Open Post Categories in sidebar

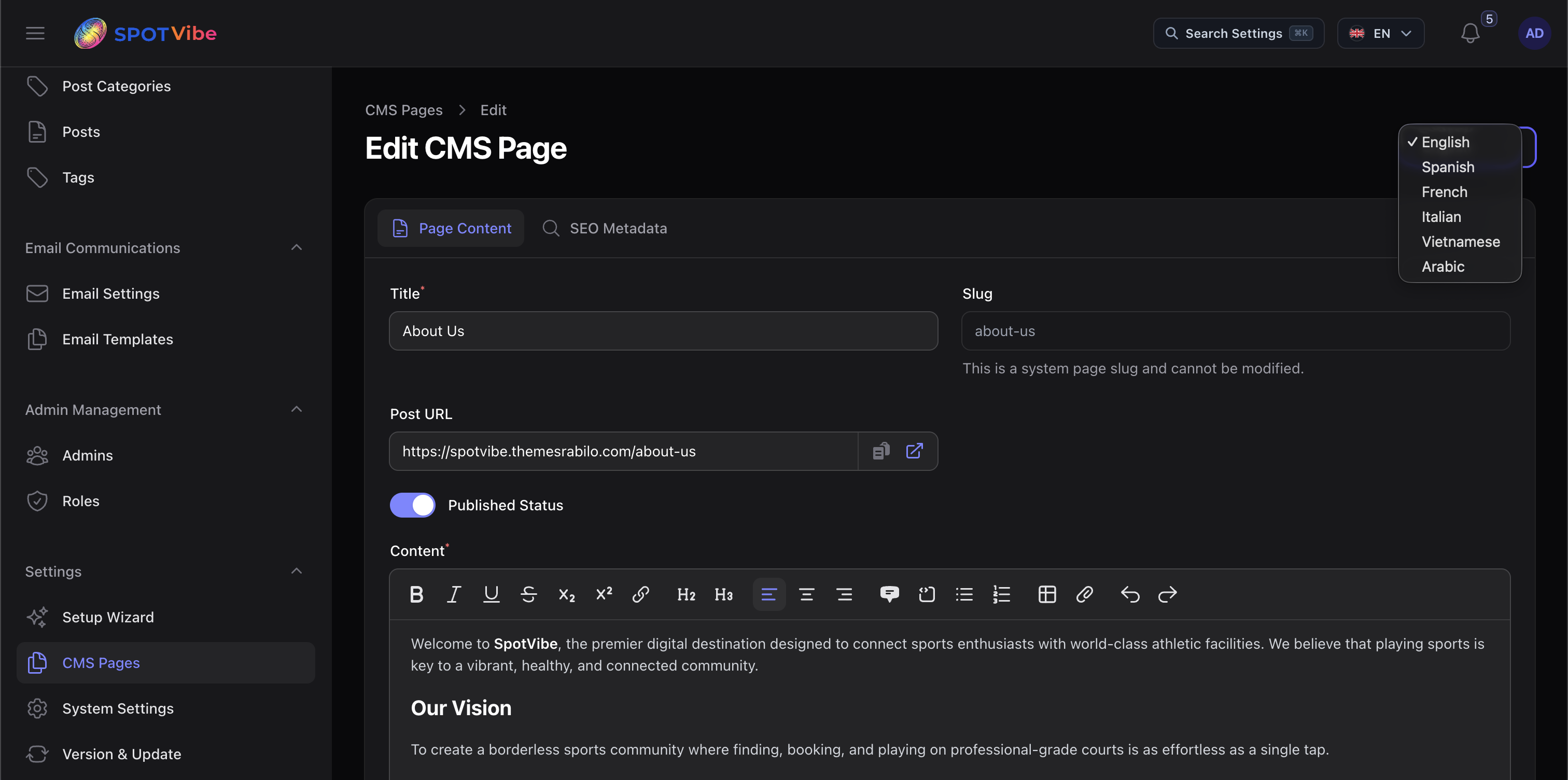[165, 87]
